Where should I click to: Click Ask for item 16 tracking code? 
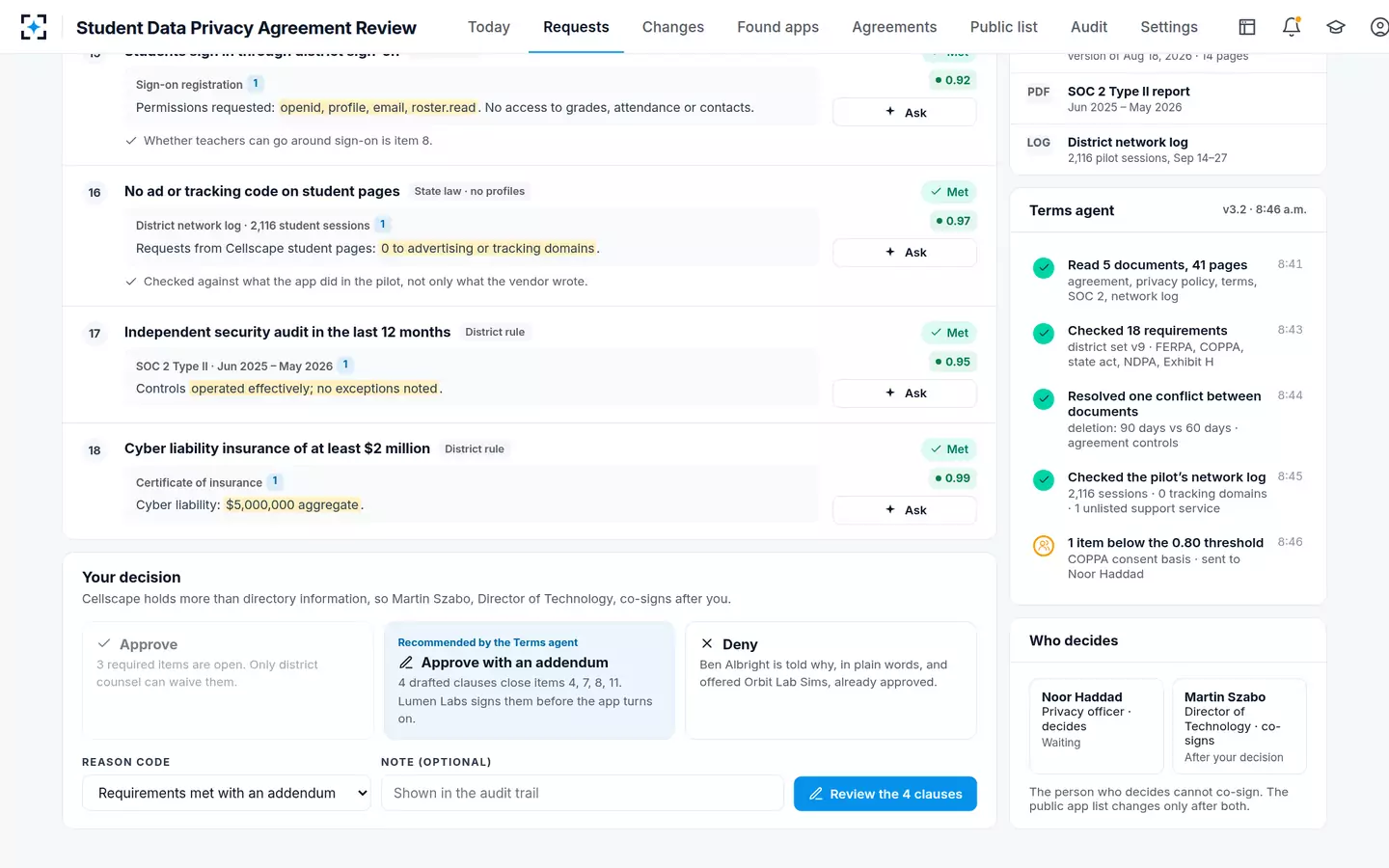[905, 252]
